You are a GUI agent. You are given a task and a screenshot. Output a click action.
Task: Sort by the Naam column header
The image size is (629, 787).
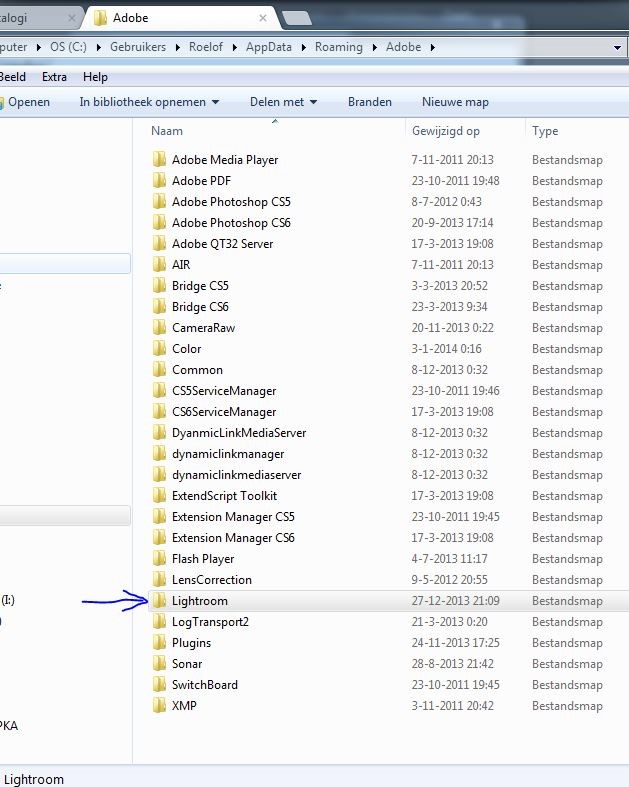(167, 131)
